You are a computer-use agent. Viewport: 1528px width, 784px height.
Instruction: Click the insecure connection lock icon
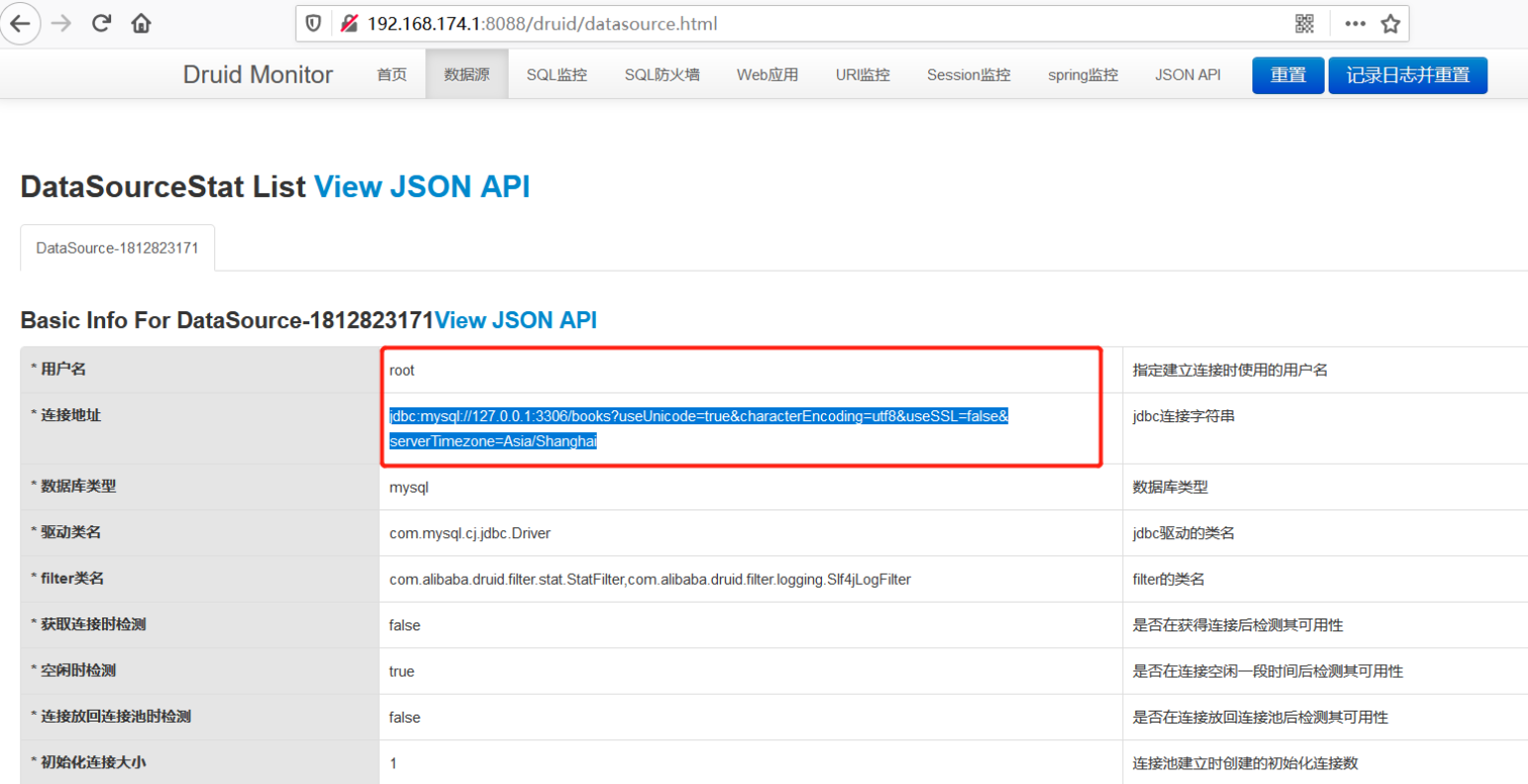coord(348,24)
